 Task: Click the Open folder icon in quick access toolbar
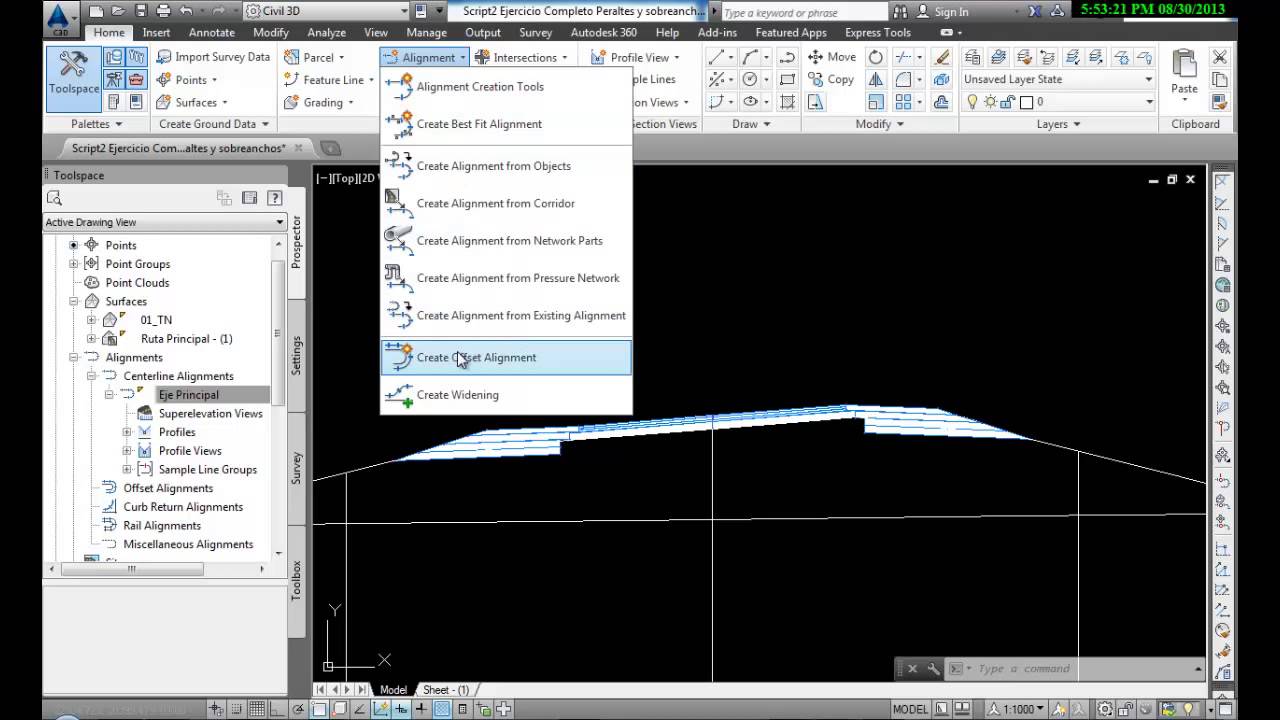[118, 12]
